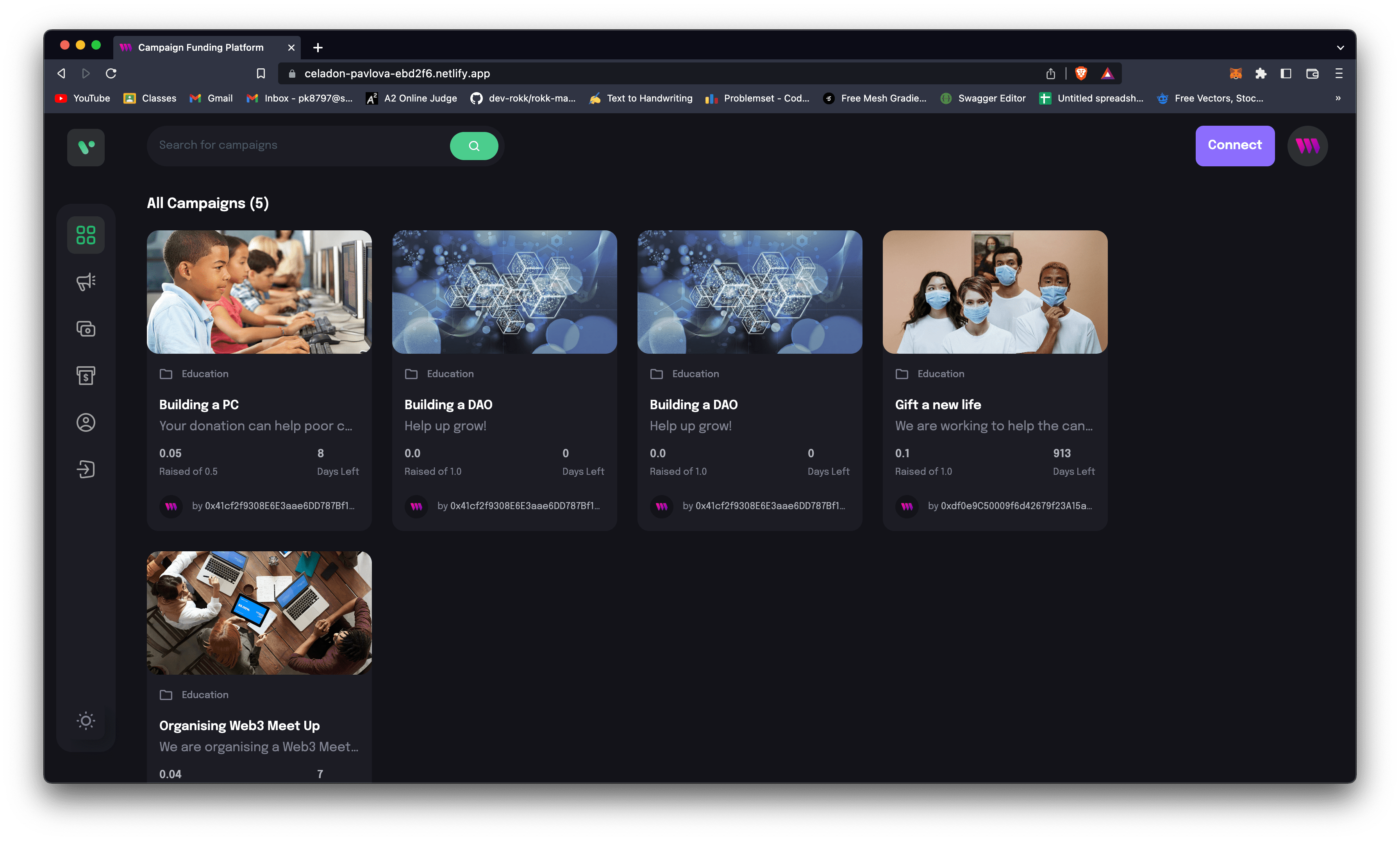Open the wallet payments icon in sidebar

click(86, 328)
